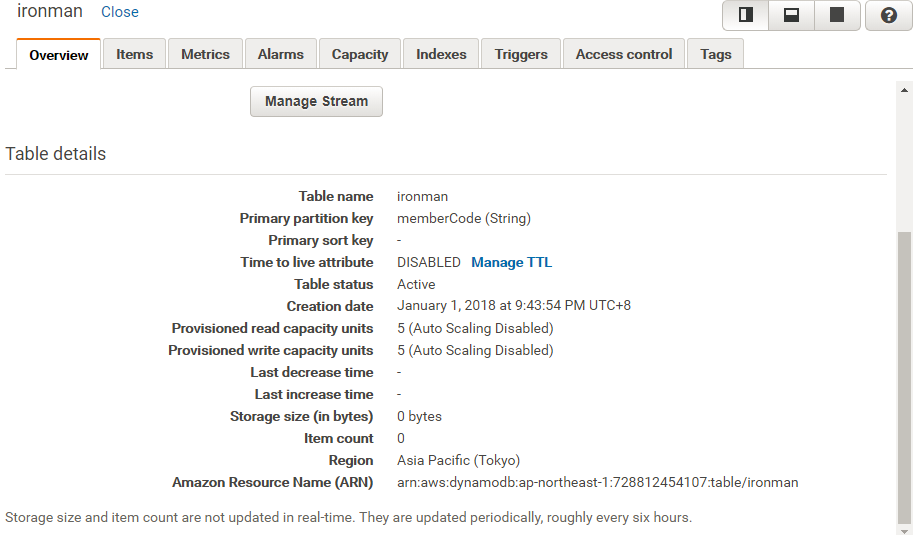Select the full-screen panel layout icon
916x535 pixels.
point(837,15)
